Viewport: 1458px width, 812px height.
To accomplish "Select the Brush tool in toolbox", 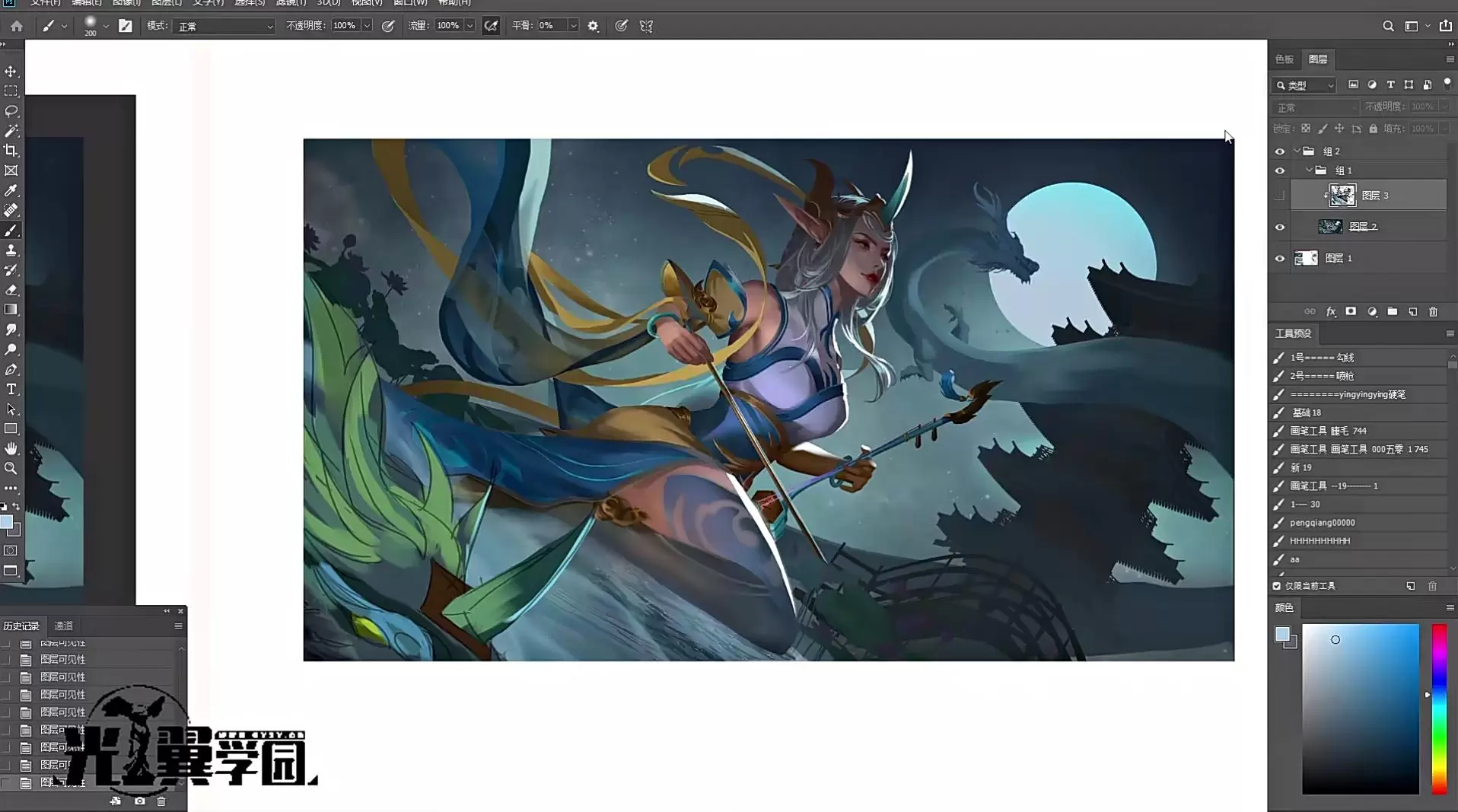I will pyautogui.click(x=11, y=230).
